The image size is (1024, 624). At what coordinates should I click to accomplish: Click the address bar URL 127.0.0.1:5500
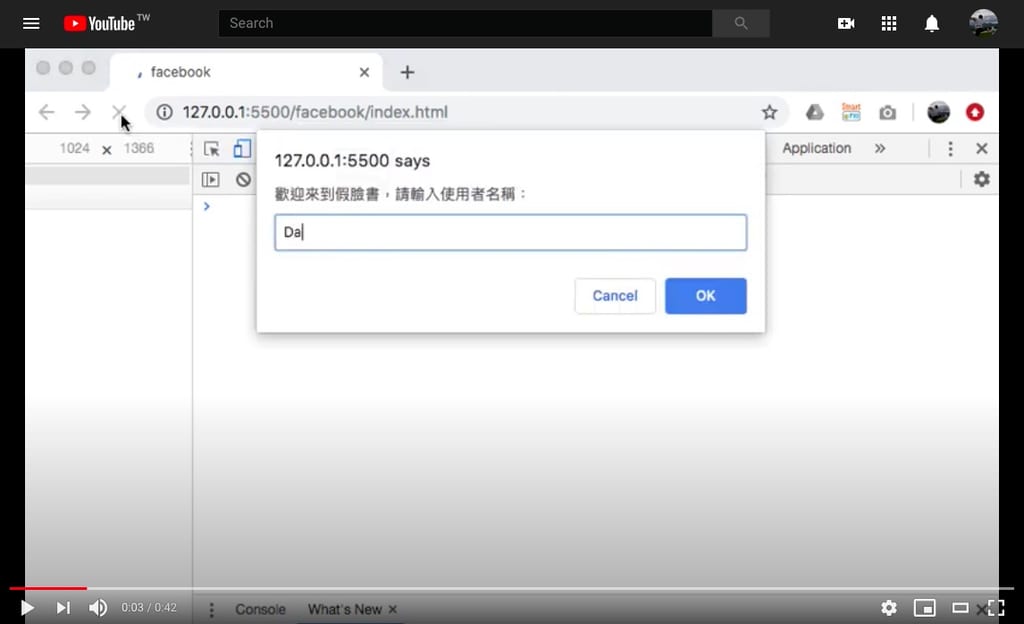click(x=315, y=112)
